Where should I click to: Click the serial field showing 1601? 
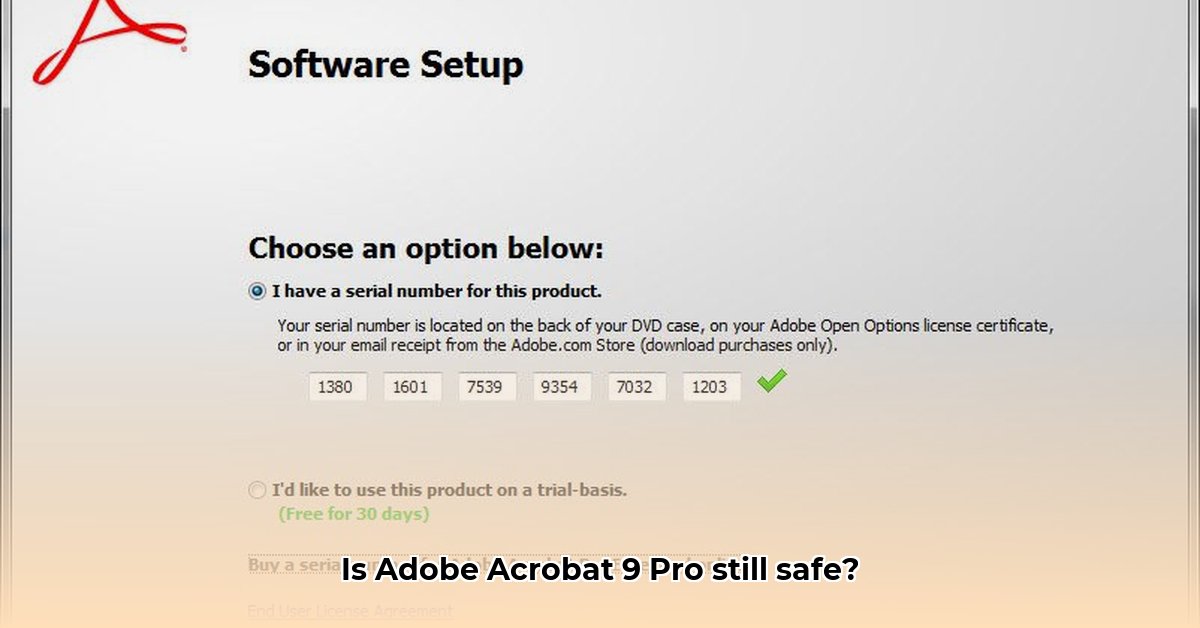point(412,387)
